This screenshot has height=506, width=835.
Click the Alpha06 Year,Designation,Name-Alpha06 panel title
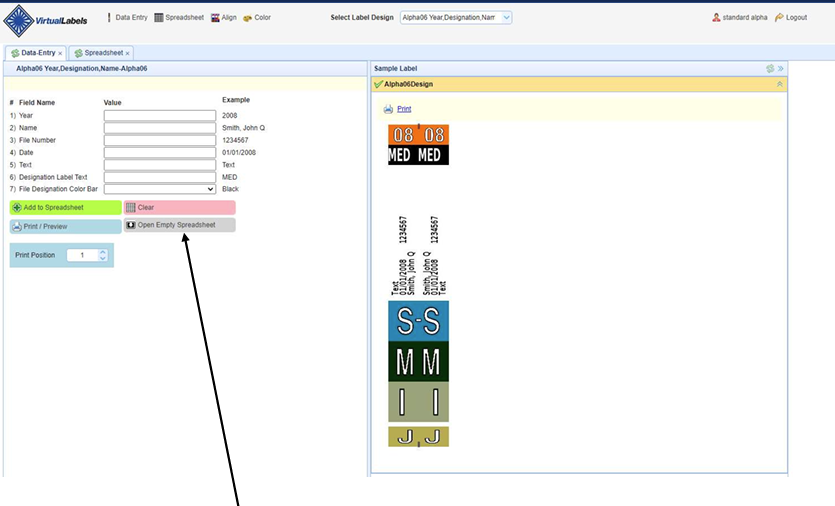click(x=81, y=69)
